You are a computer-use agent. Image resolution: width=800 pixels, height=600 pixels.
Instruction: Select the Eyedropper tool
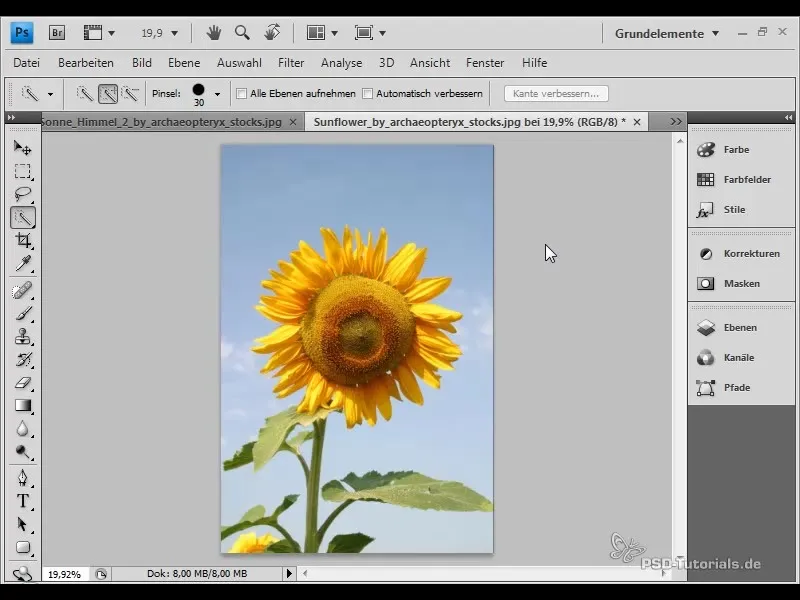click(22, 264)
